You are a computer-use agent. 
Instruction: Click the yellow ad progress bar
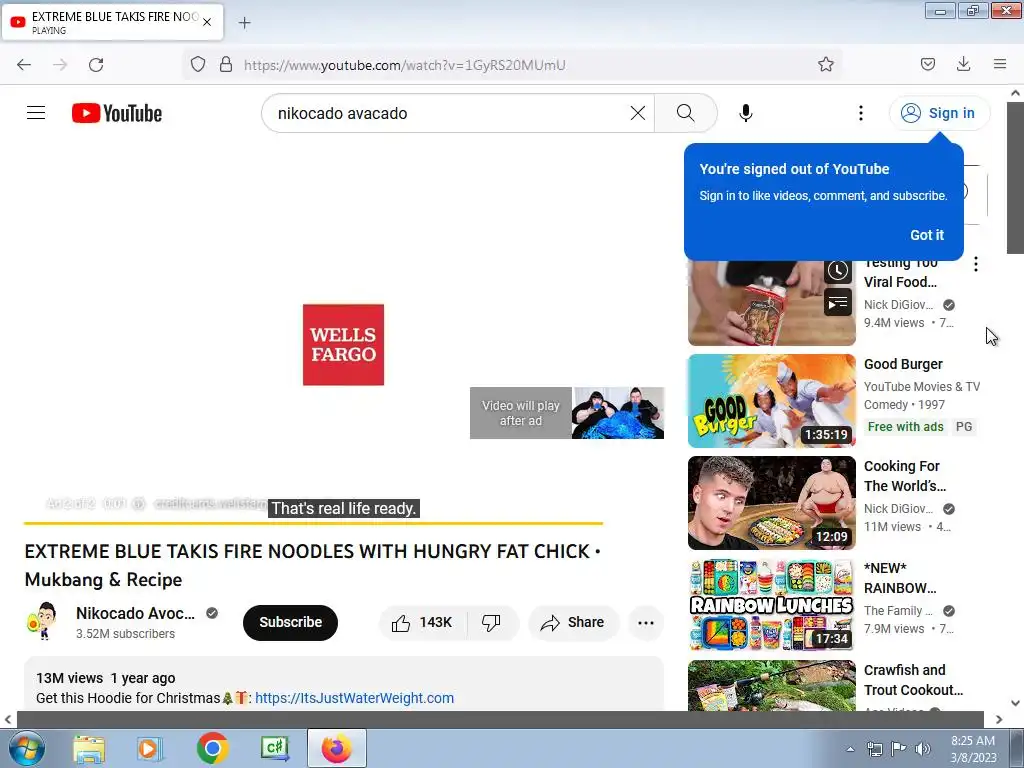point(313,523)
